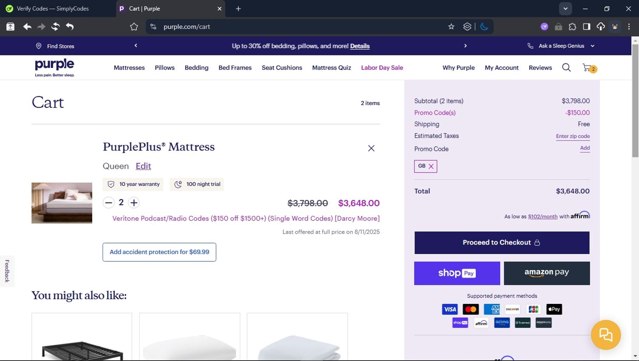The image size is (639, 361).
Task: Open the chat bubble widget
Action: (x=606, y=335)
